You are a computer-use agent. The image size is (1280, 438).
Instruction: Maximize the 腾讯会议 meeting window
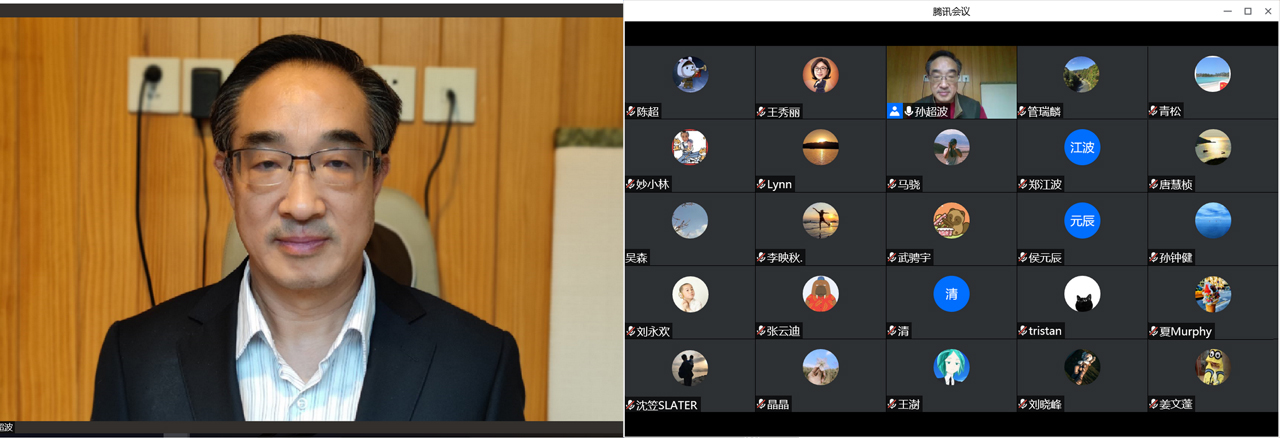point(1247,11)
